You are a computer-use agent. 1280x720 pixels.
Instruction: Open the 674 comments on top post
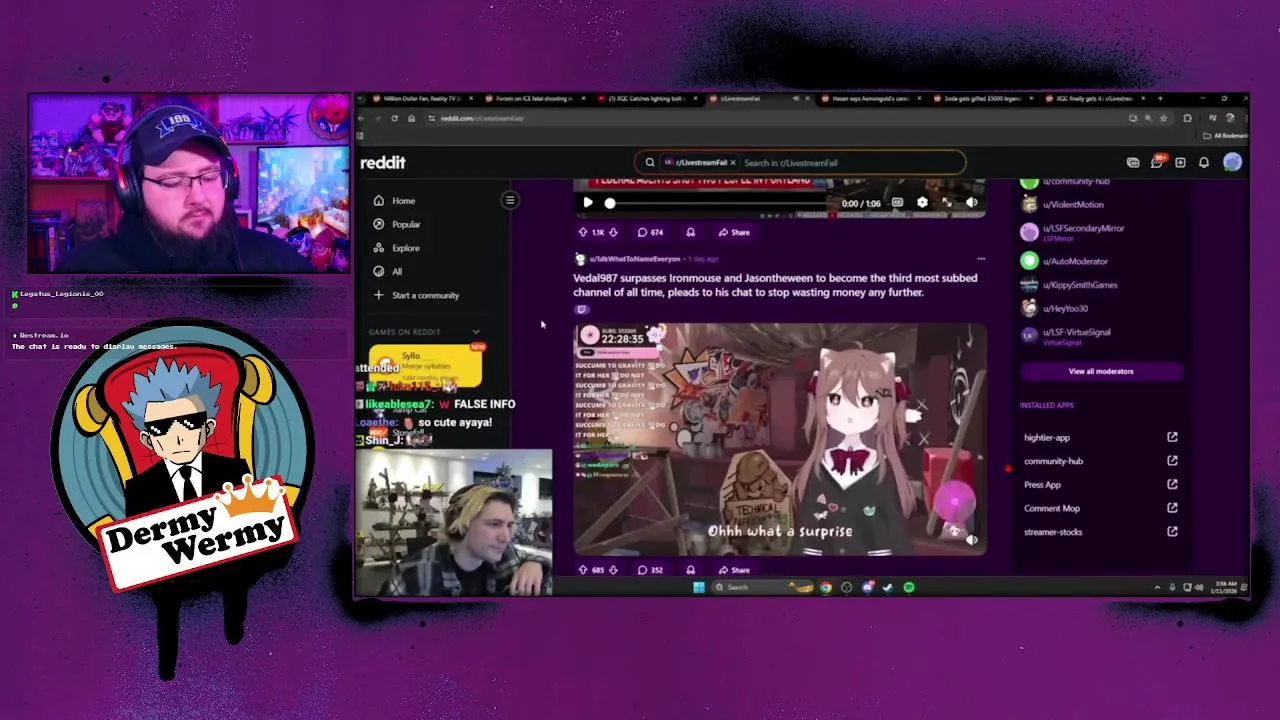650,232
